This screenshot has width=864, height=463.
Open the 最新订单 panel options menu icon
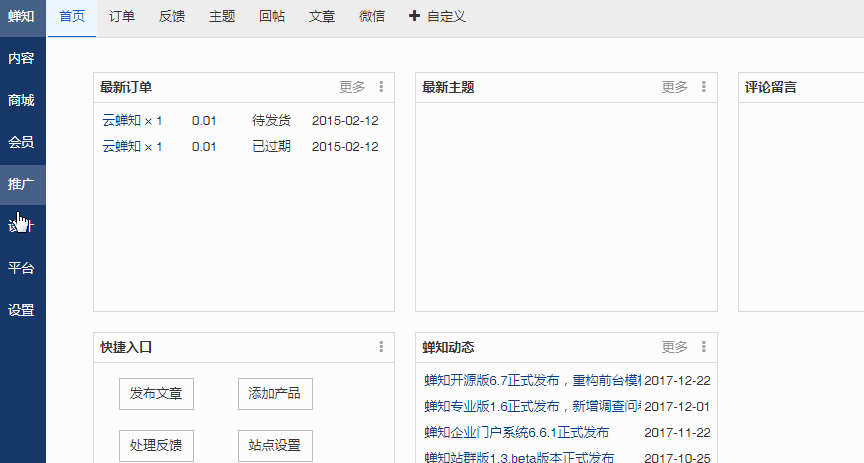coord(381,87)
